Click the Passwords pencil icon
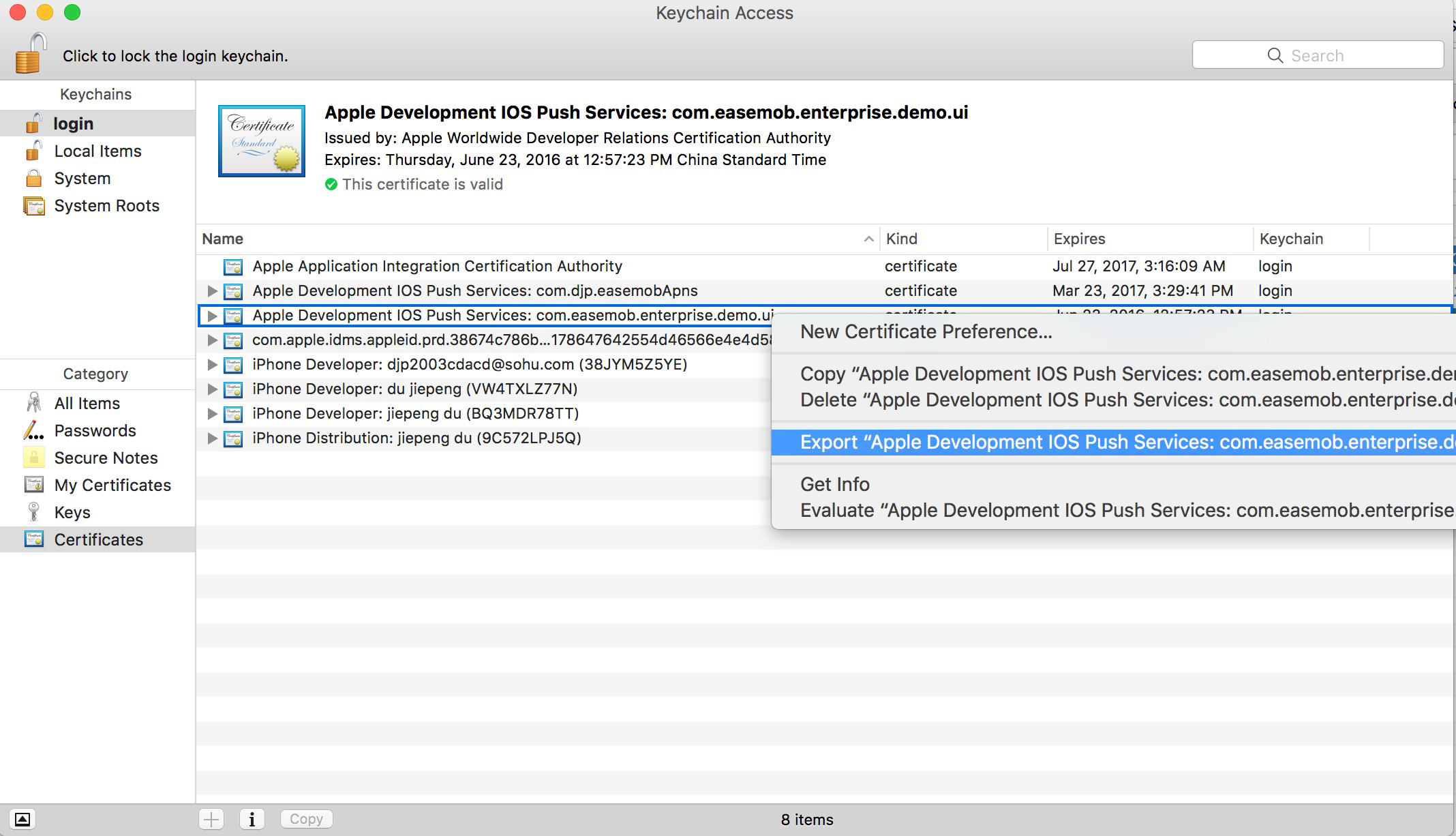 [x=33, y=430]
